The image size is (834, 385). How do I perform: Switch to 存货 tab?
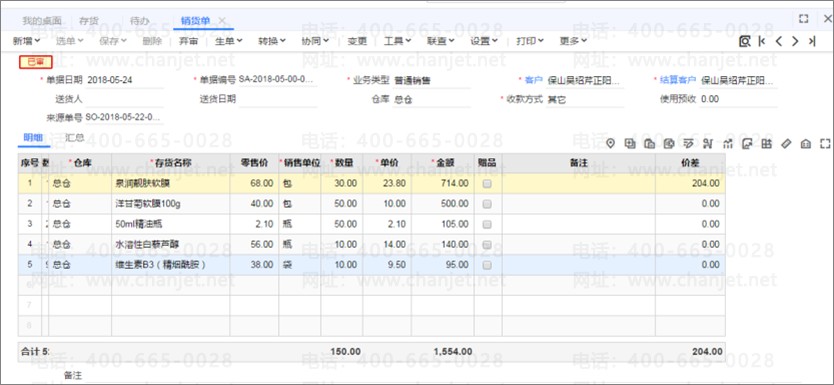(89, 21)
